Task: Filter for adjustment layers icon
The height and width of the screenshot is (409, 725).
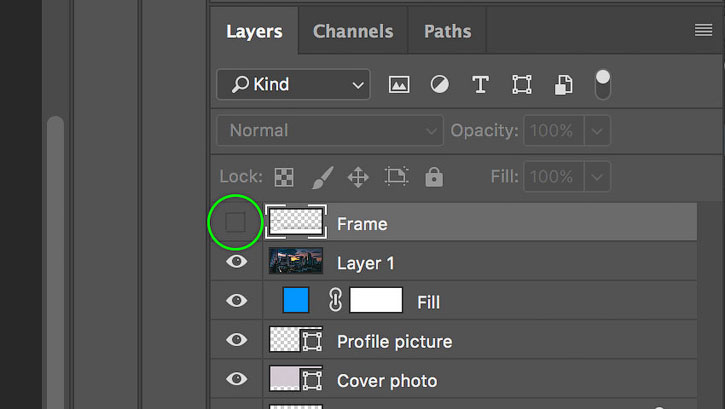Action: [439, 85]
